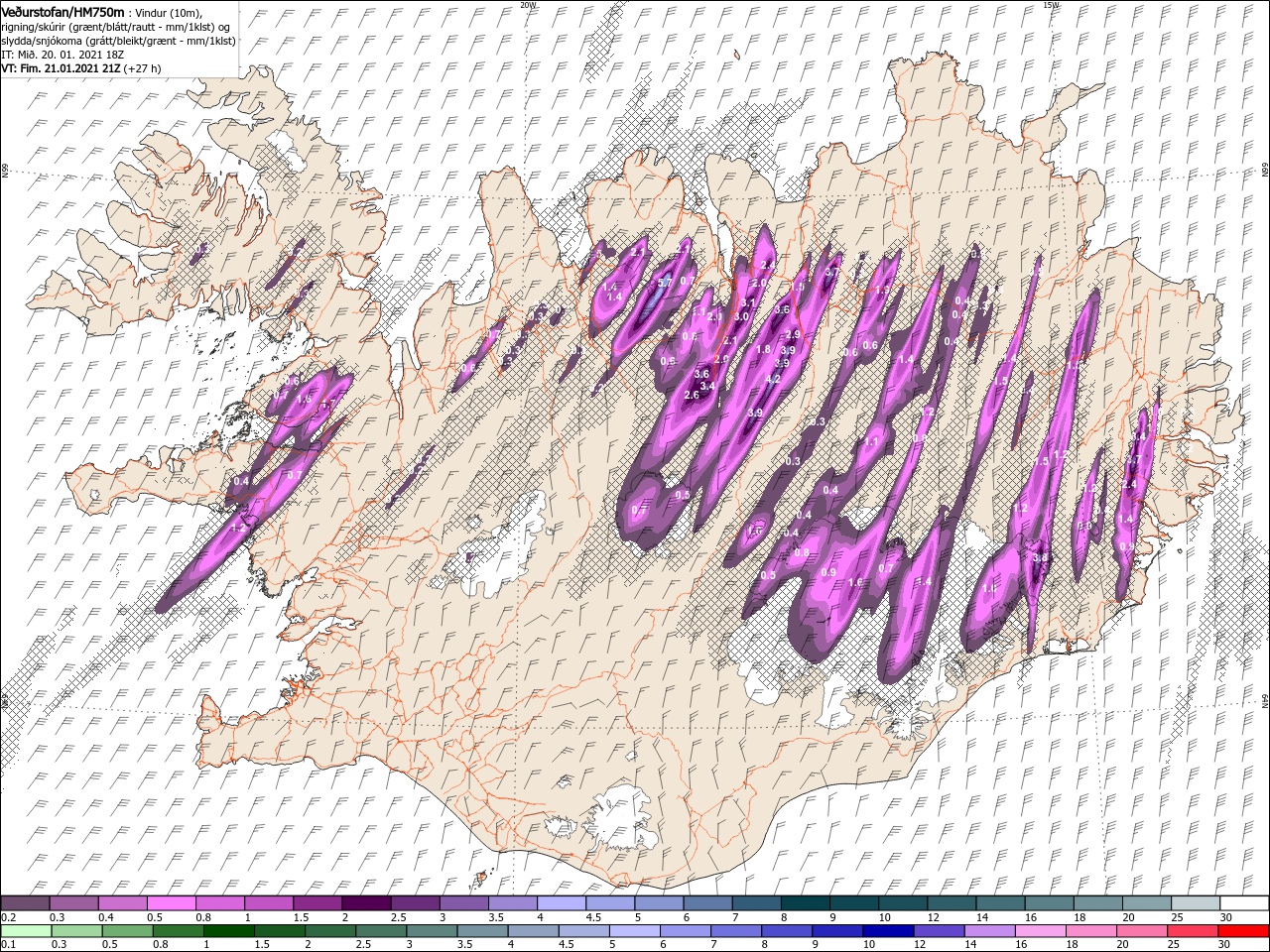Click the 0.1 label under the bottom legend row
This screenshot has height=952, width=1270.
[x=9, y=944]
